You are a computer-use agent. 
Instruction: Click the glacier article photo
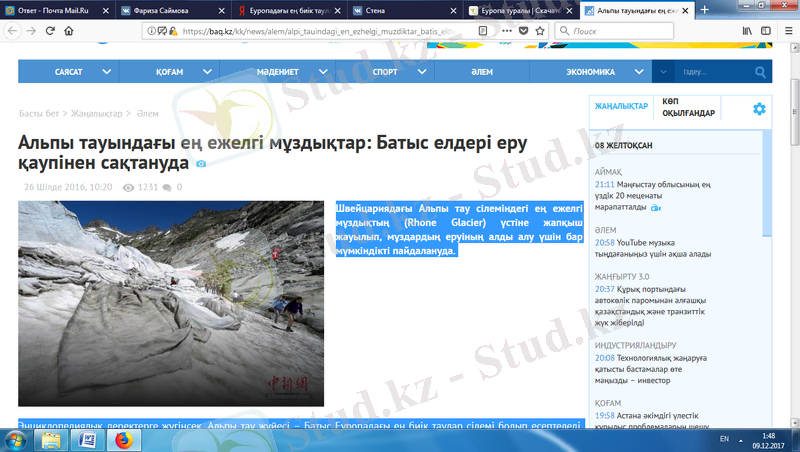[171, 304]
